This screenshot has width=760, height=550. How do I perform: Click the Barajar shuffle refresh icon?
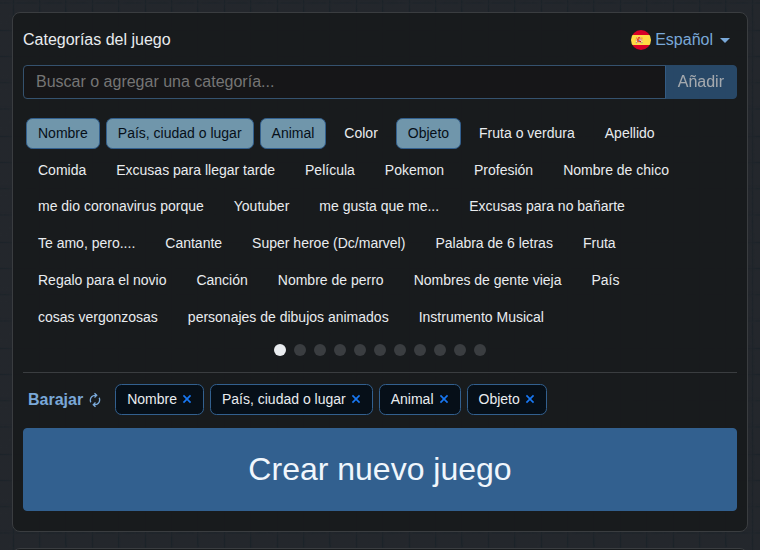95,400
